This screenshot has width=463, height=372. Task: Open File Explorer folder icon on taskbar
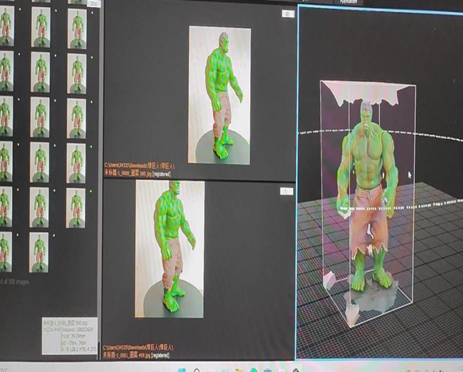[x=239, y=370]
